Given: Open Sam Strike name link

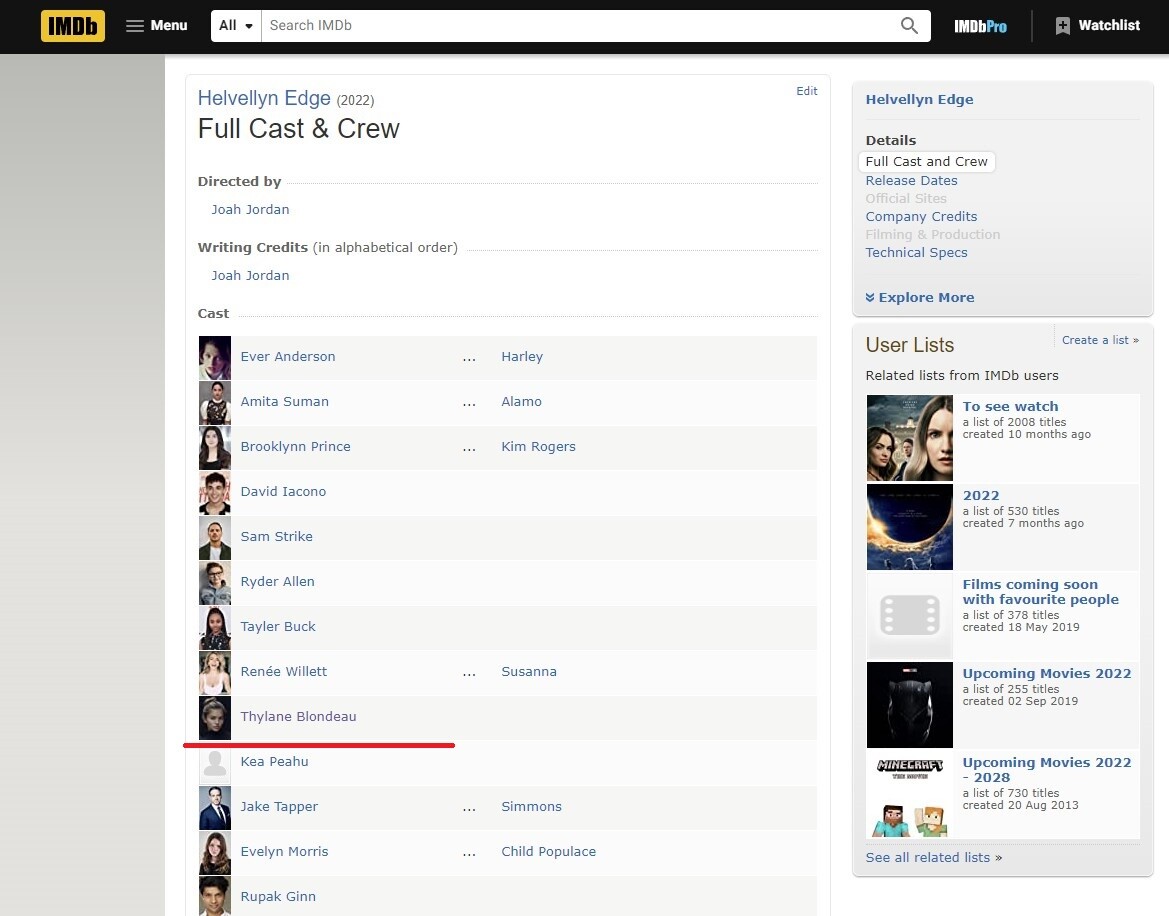Looking at the screenshot, I should pos(277,536).
